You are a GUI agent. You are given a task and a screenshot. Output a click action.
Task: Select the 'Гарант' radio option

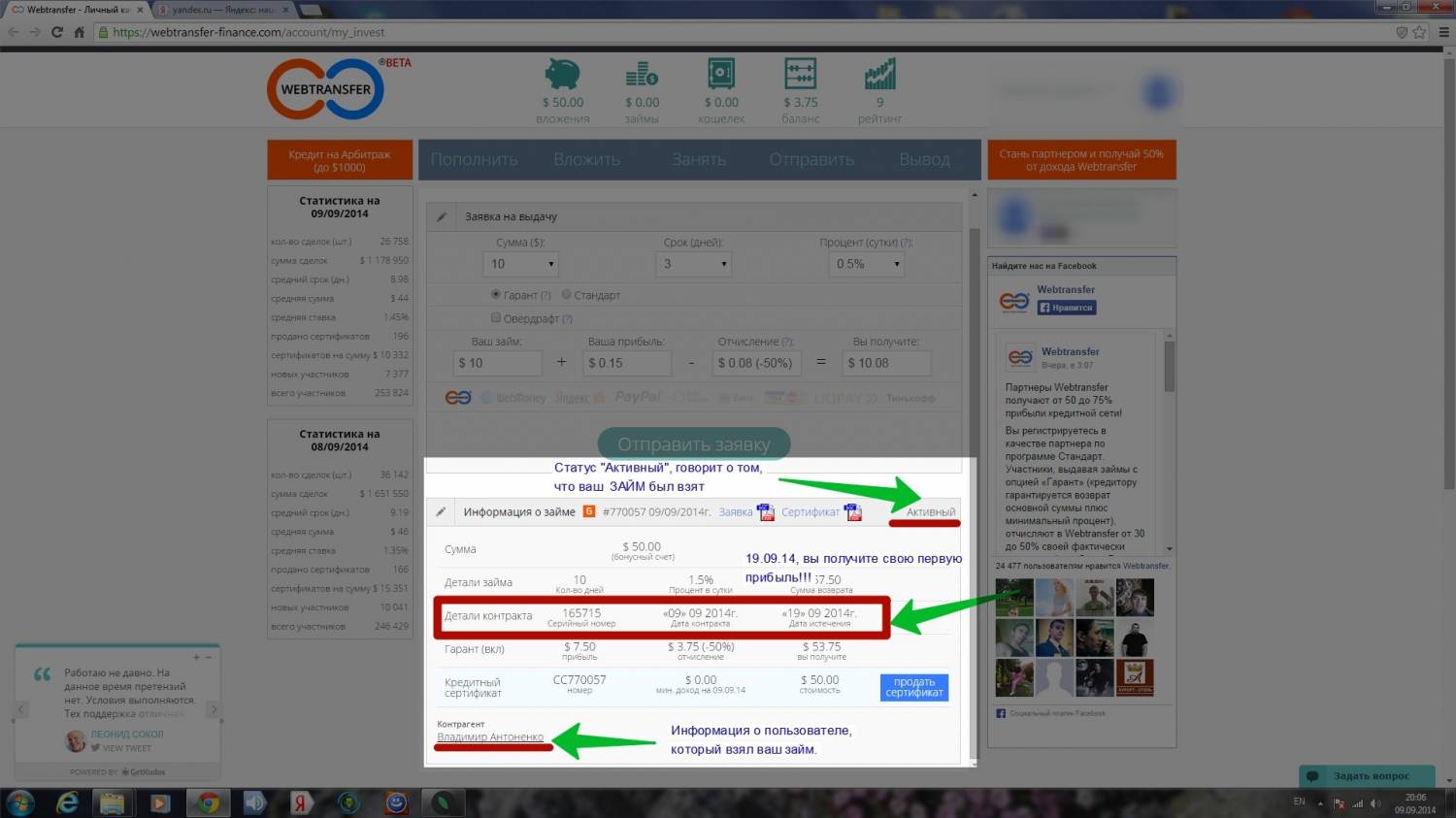point(496,294)
